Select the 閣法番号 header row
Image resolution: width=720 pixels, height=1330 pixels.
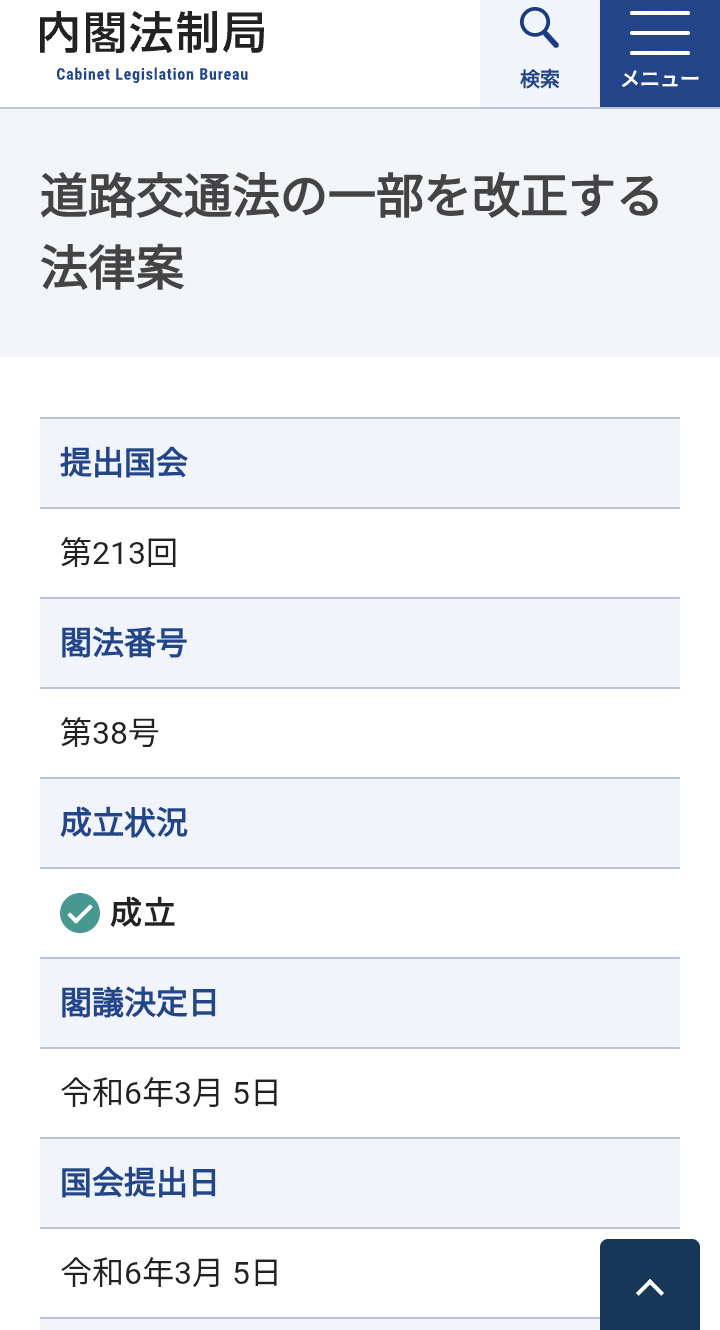[x=360, y=643]
